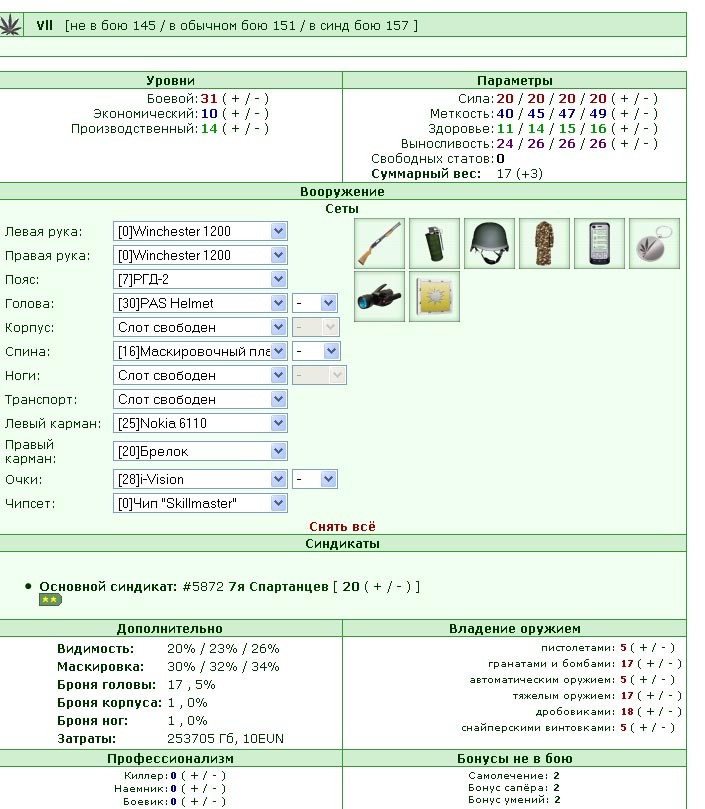Decrease Боевой level with minus
Image resolution: width=705 pixels, height=809 pixels.
pos(257,99)
